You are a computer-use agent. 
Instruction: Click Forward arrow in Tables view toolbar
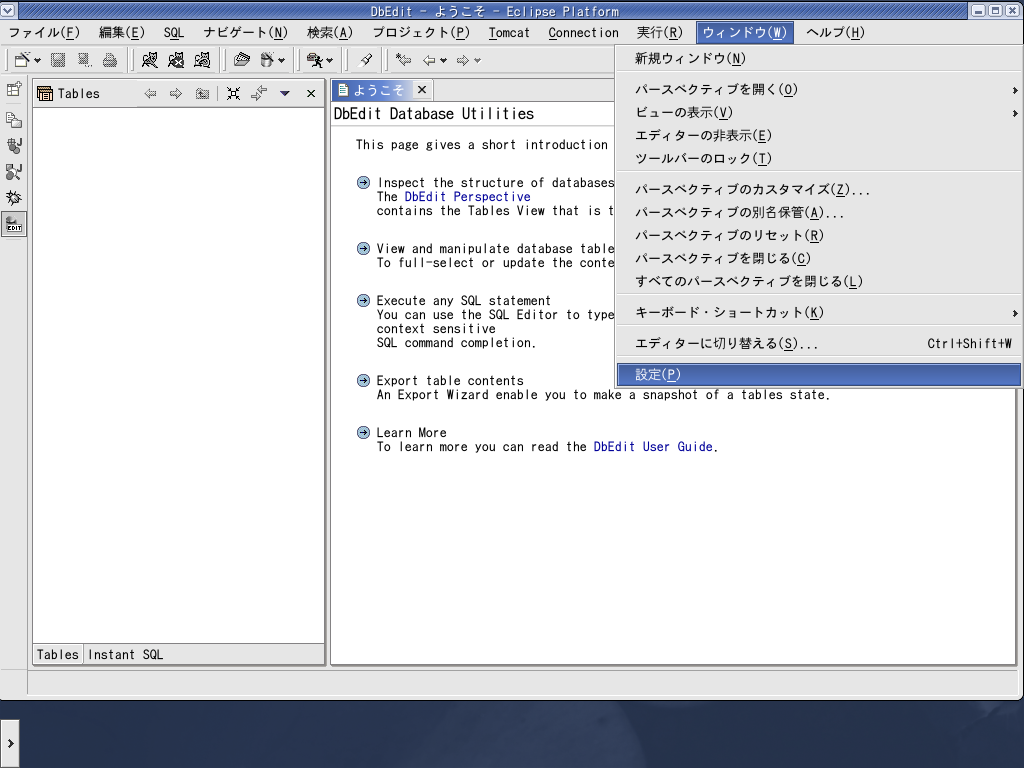point(176,93)
